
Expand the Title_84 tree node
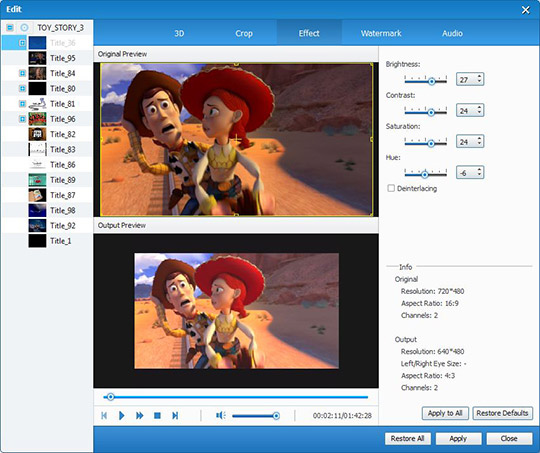(22, 73)
